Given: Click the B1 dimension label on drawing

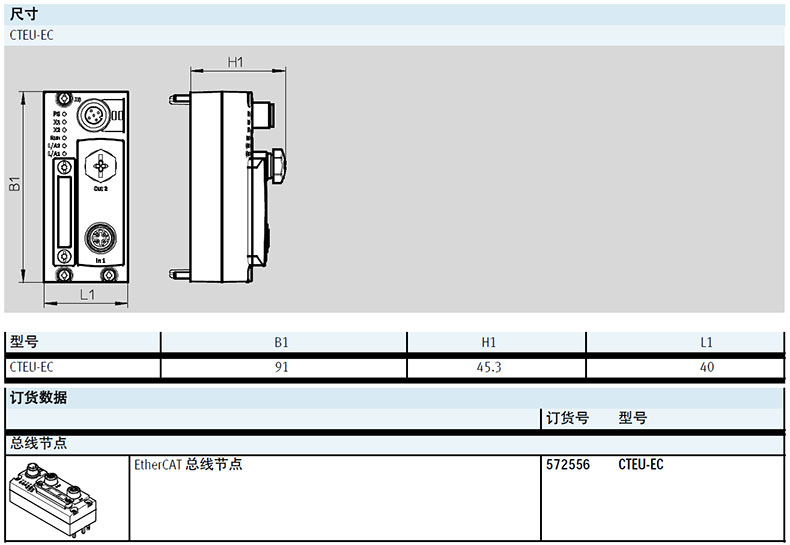Looking at the screenshot, I should (x=15, y=183).
